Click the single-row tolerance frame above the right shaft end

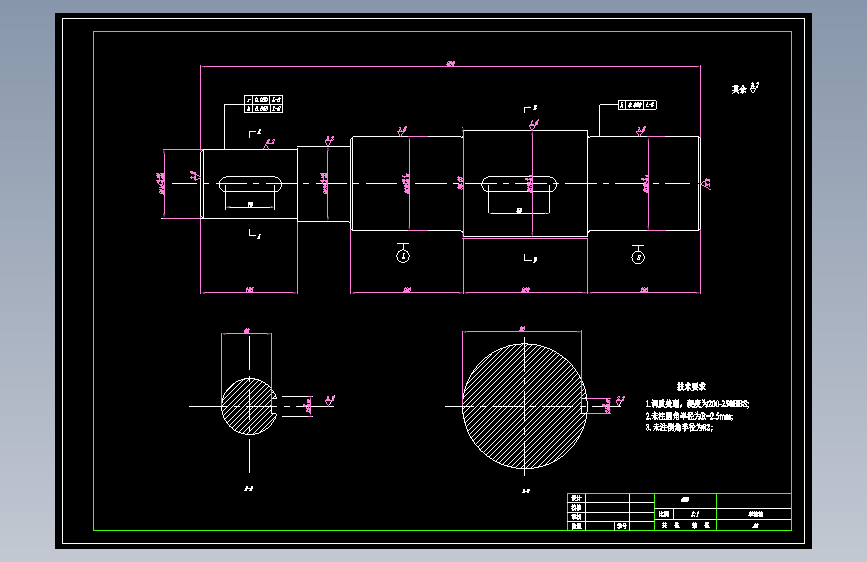pyautogui.click(x=637, y=105)
